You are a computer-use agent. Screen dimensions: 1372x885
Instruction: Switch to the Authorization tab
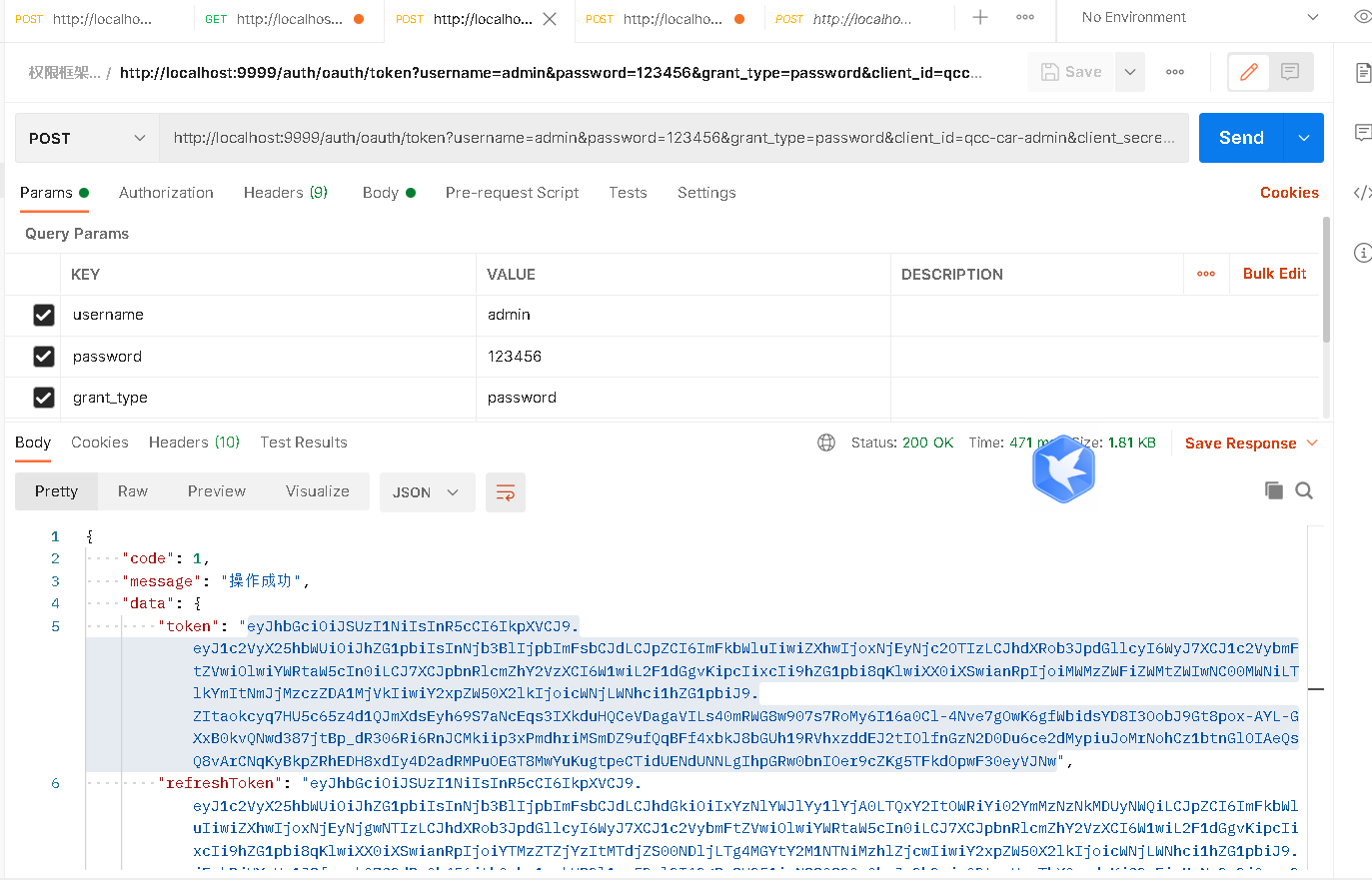click(x=166, y=193)
